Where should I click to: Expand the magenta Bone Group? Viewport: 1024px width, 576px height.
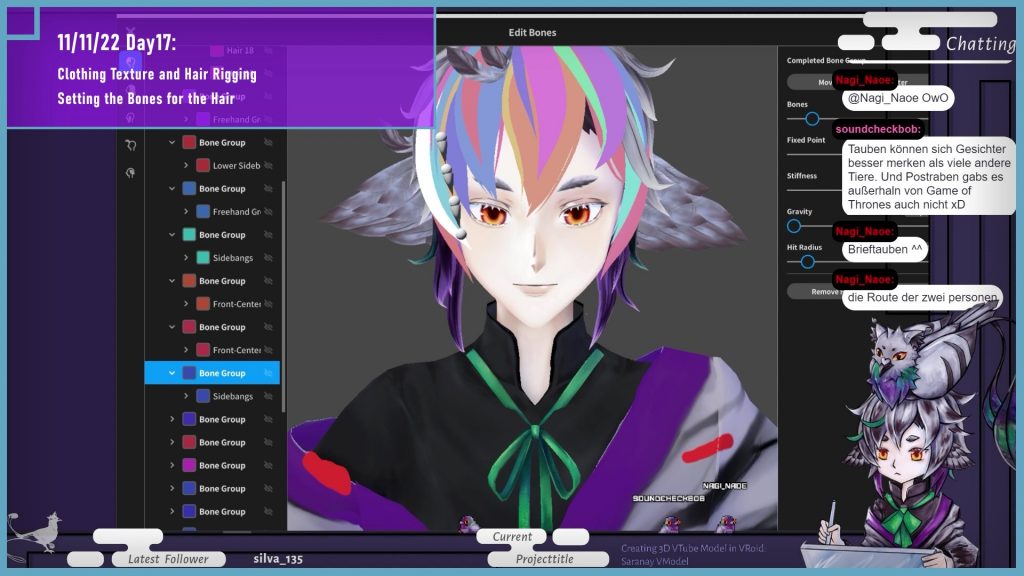(x=172, y=466)
